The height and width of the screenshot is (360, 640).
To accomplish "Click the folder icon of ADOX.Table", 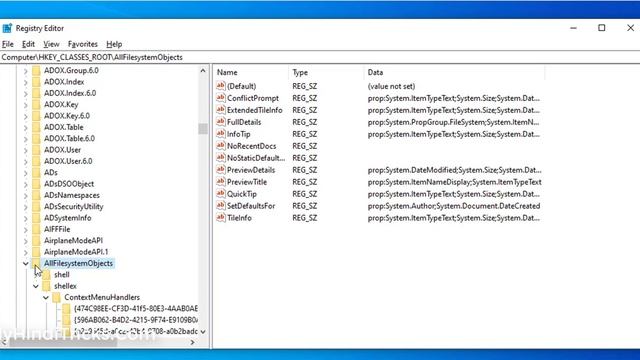I will pyautogui.click(x=36, y=127).
